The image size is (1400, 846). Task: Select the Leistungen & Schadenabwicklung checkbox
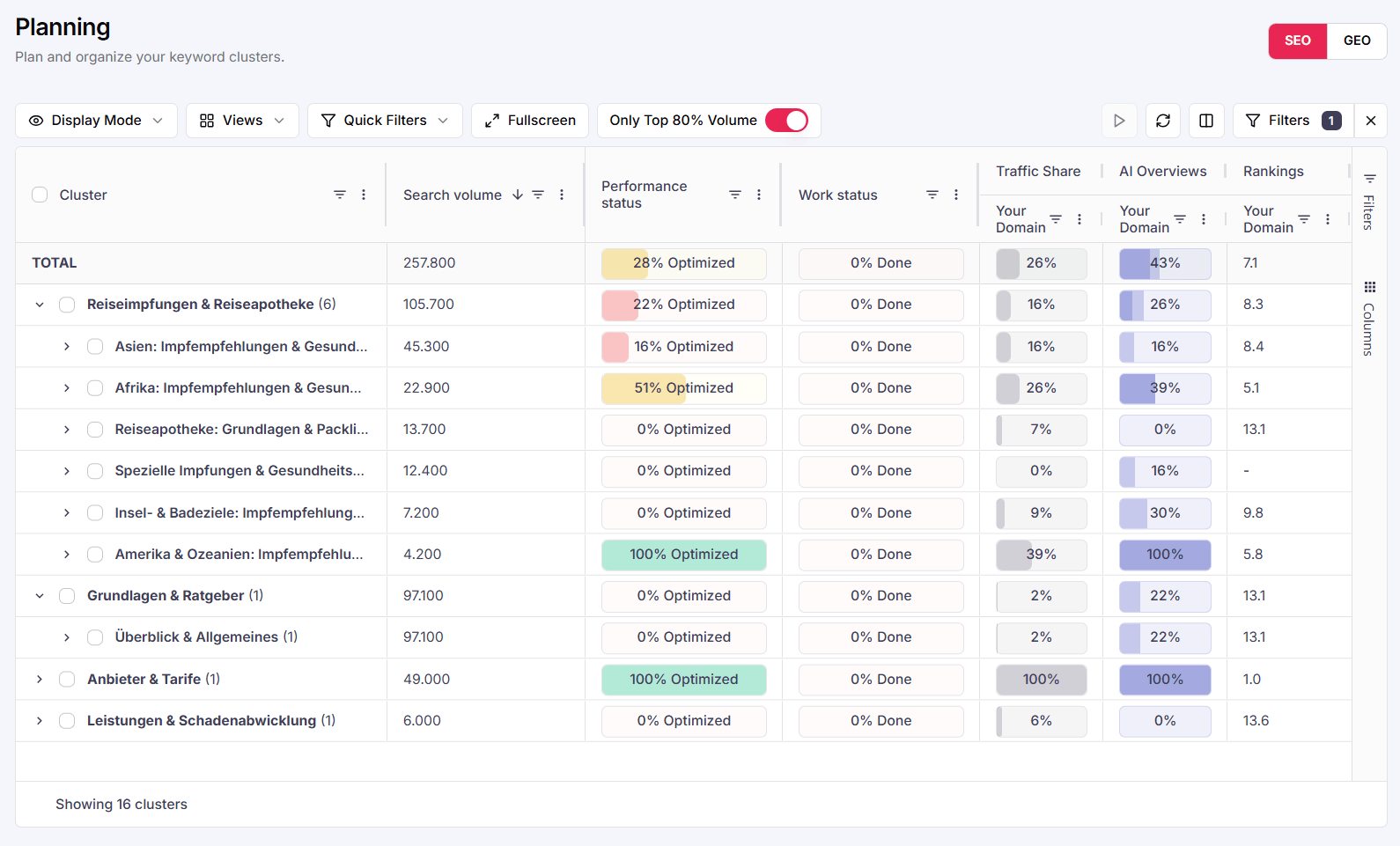coord(67,721)
